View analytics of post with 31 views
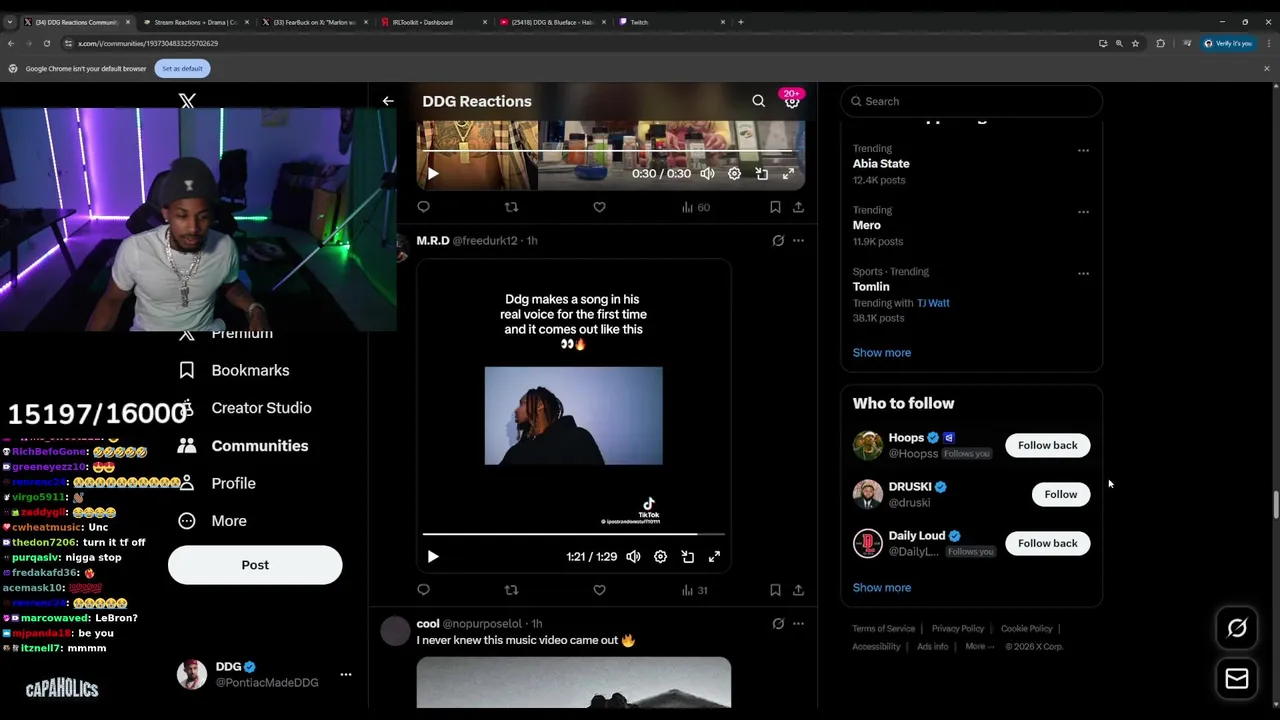This screenshot has width=1280, height=720. pyautogui.click(x=694, y=590)
